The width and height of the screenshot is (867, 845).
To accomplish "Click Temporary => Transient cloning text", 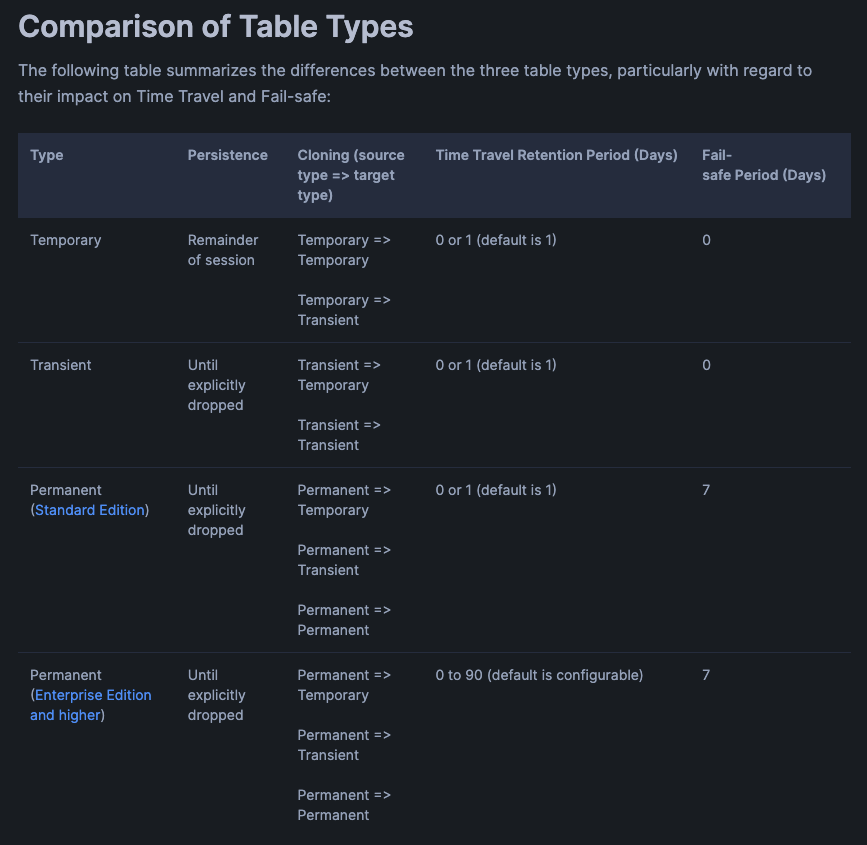I will coord(343,310).
